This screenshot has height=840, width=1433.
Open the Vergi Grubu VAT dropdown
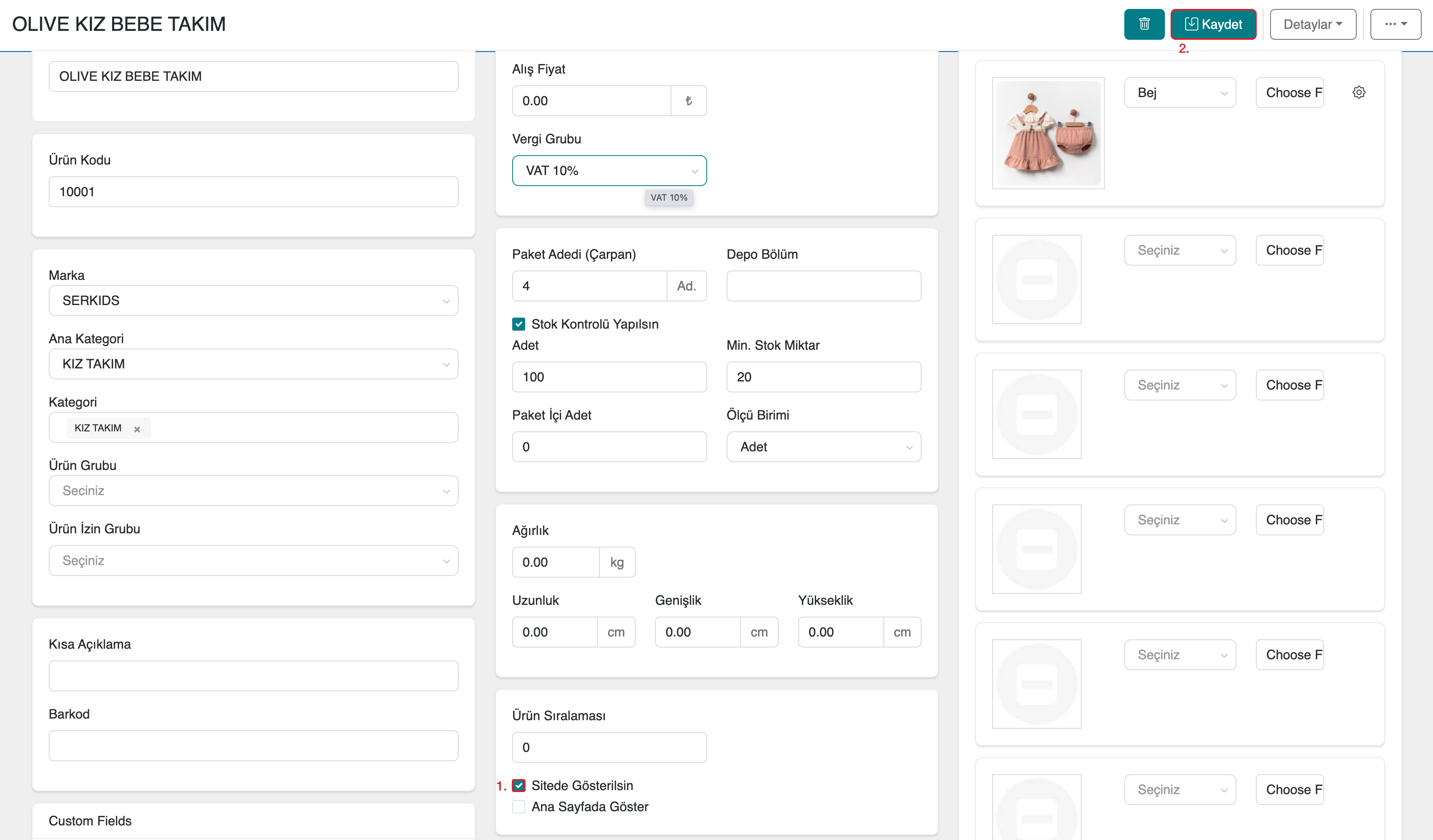609,171
